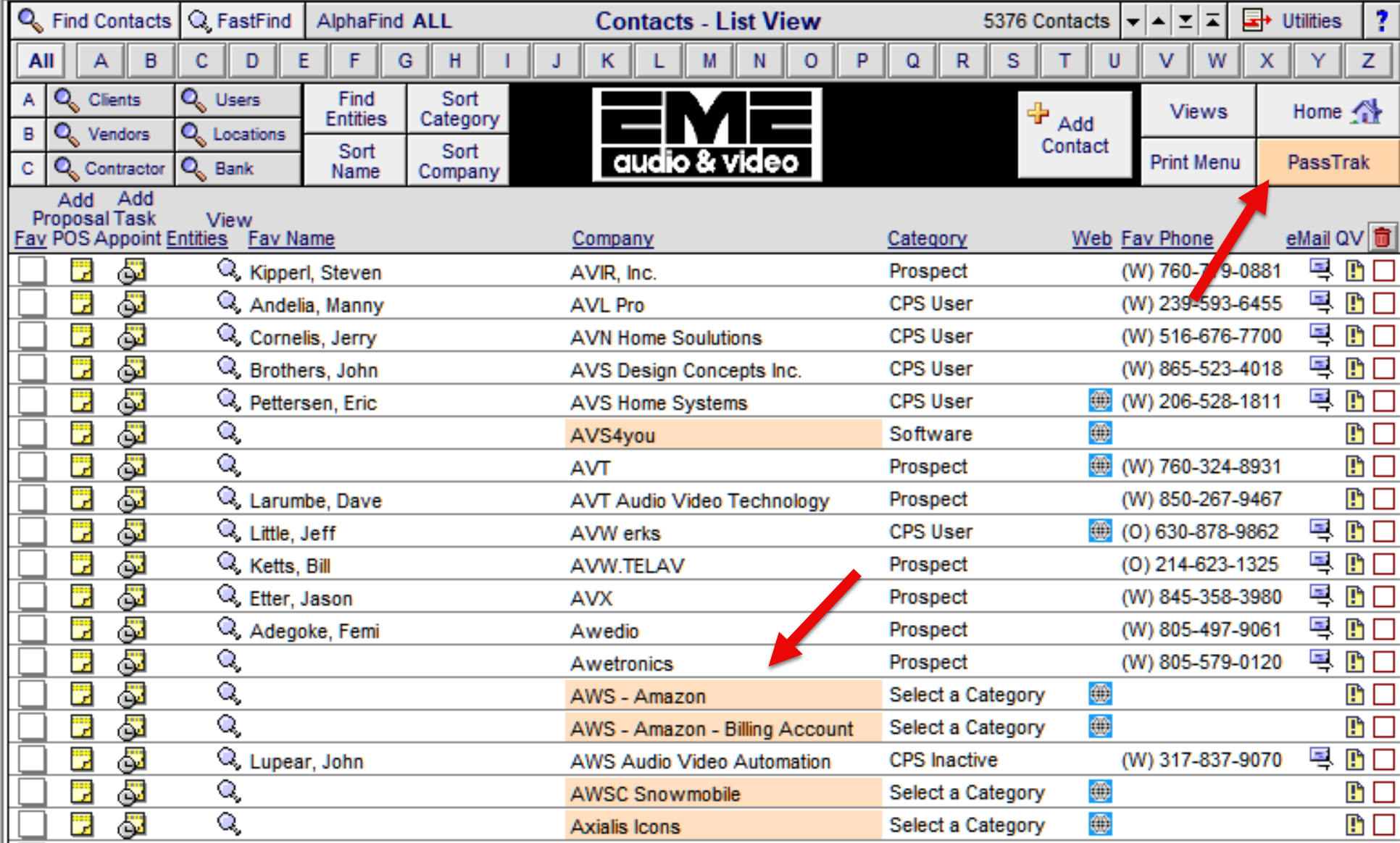
Task: Filter contacts by letter Z tab
Action: [1368, 61]
